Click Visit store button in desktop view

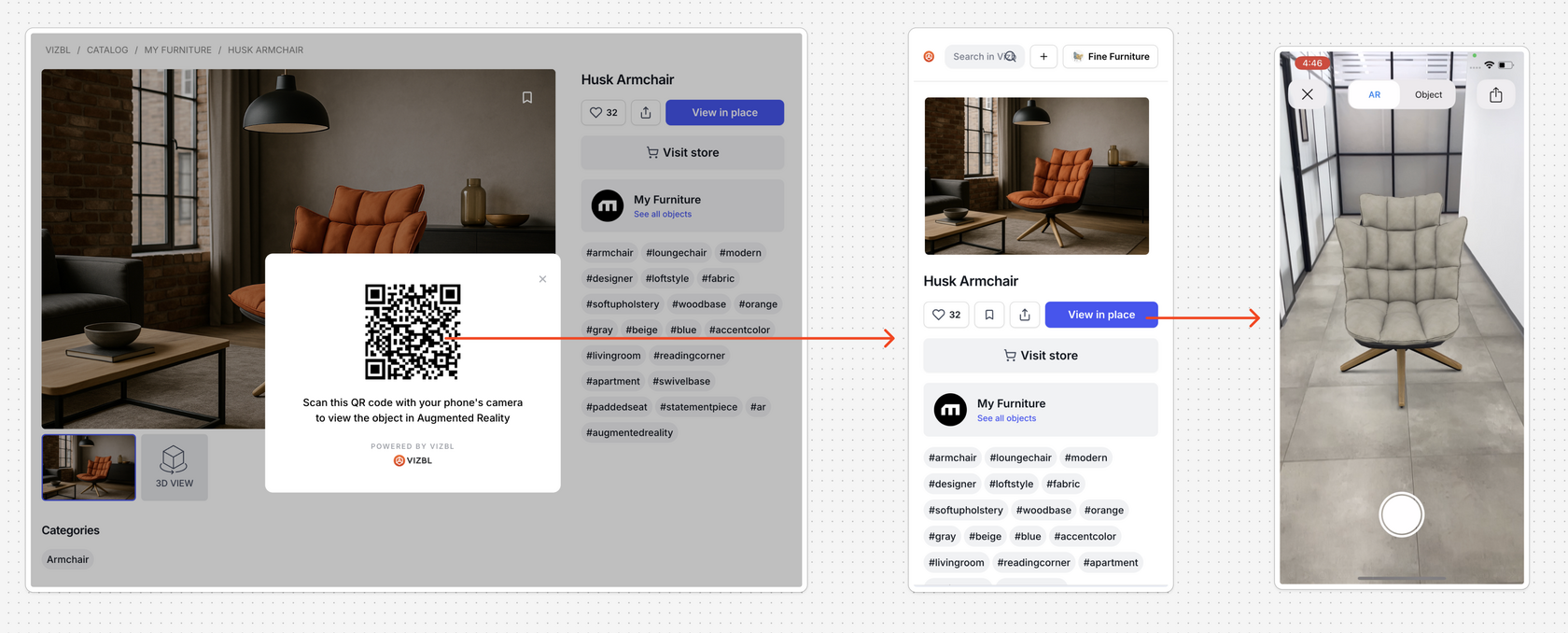[682, 152]
